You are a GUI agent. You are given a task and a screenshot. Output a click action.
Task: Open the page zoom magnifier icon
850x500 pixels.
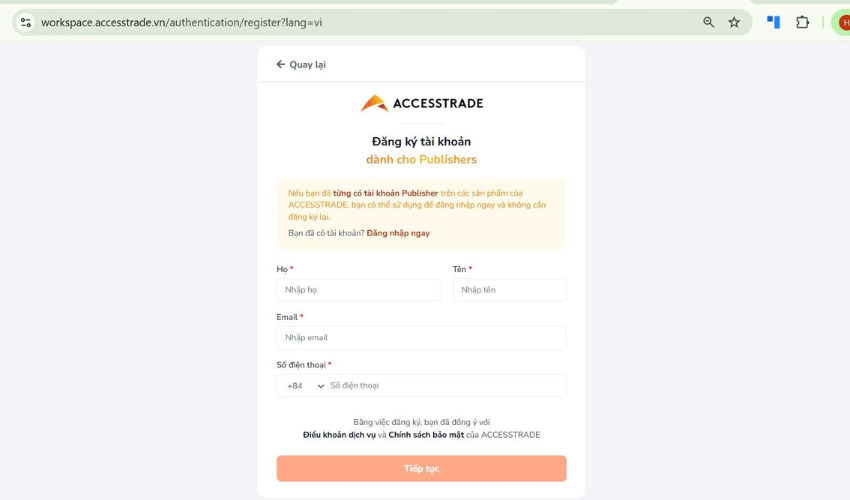(709, 22)
